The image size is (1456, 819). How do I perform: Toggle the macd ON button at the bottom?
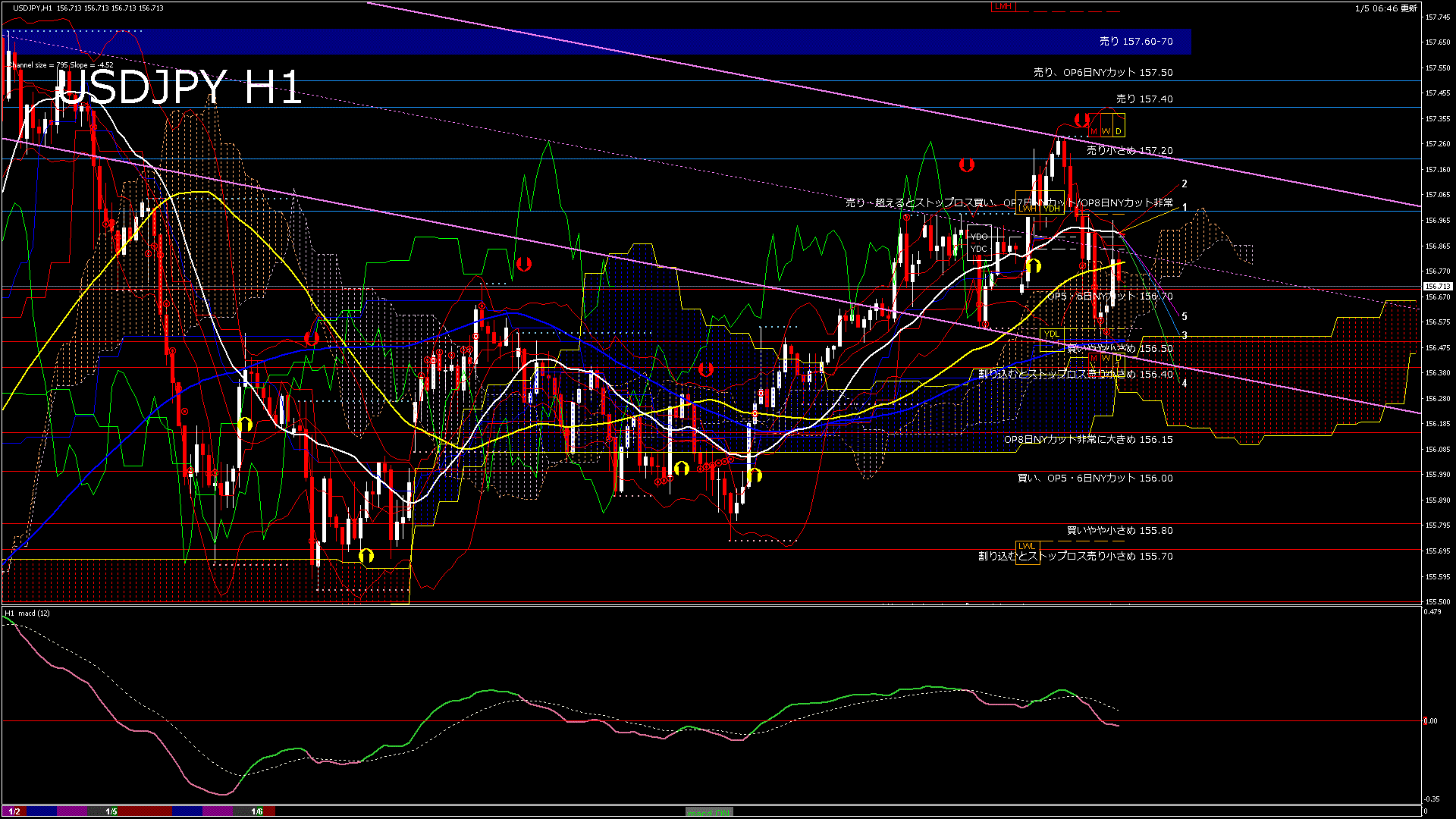[709, 811]
